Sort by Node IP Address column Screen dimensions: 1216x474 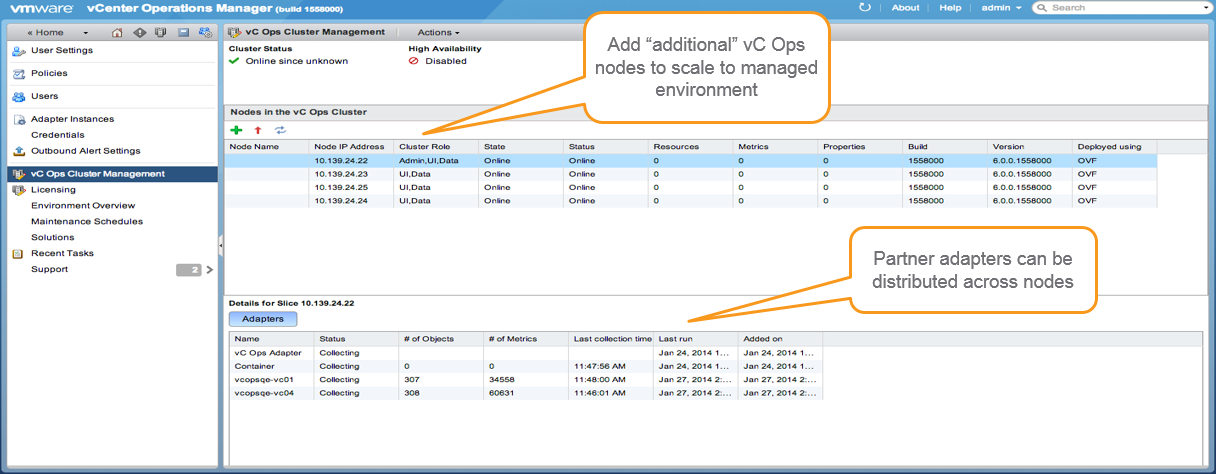point(351,146)
